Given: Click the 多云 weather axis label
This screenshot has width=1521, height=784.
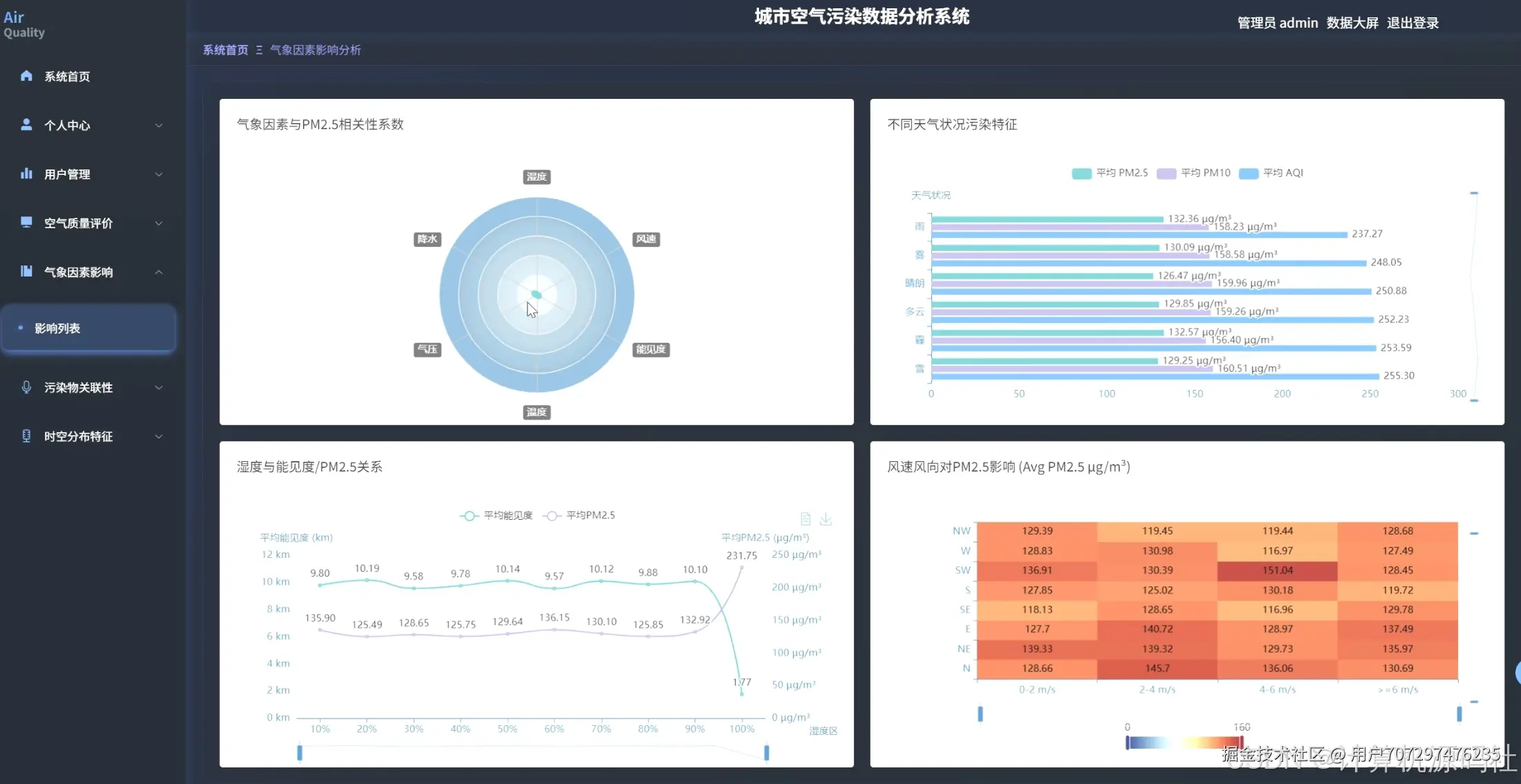Looking at the screenshot, I should click(x=914, y=311).
